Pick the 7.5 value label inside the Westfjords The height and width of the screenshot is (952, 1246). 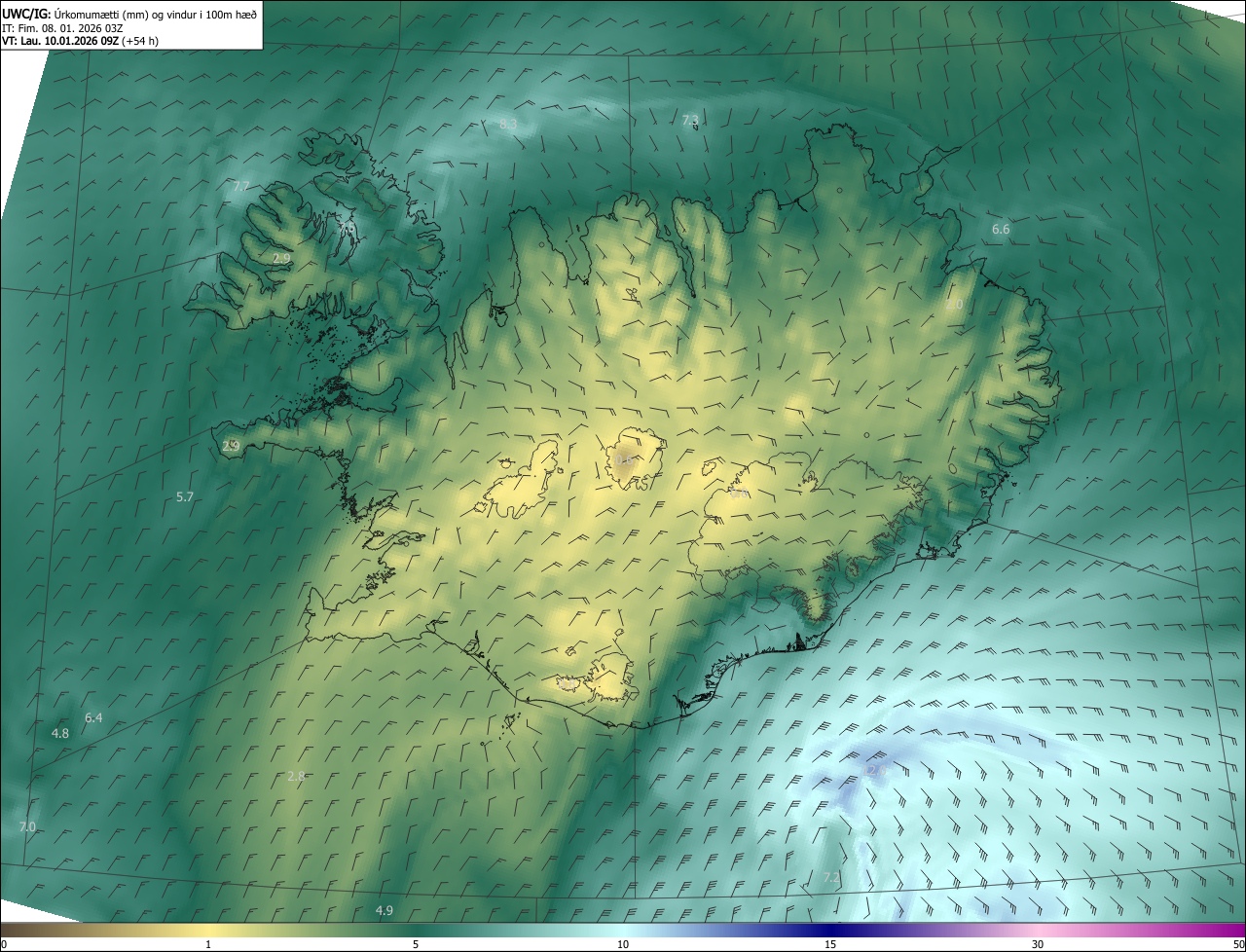point(347,228)
